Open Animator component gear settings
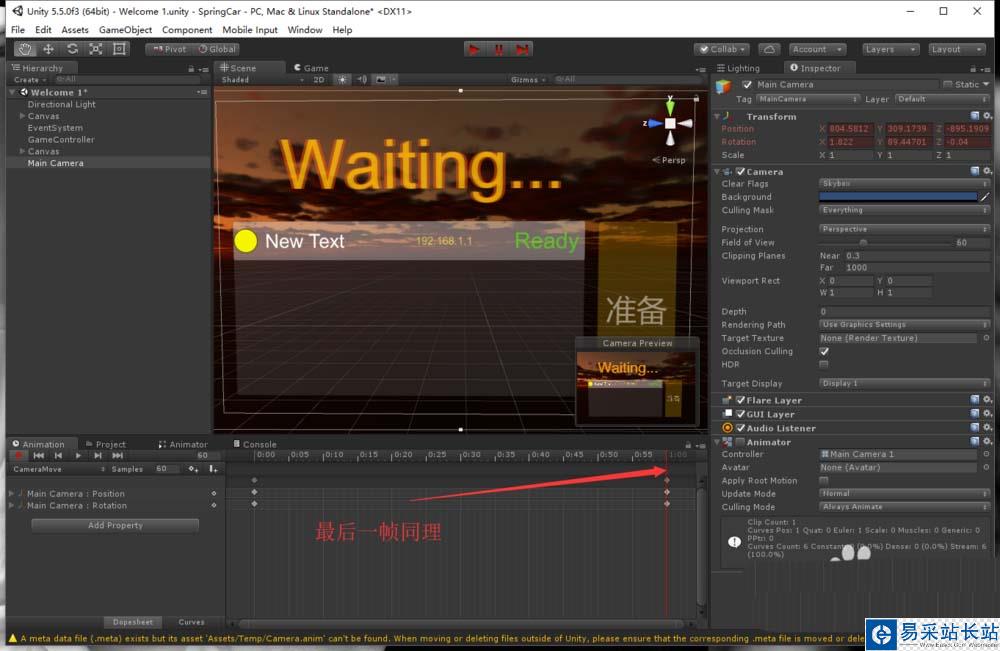The height and width of the screenshot is (651, 1000). (x=987, y=441)
